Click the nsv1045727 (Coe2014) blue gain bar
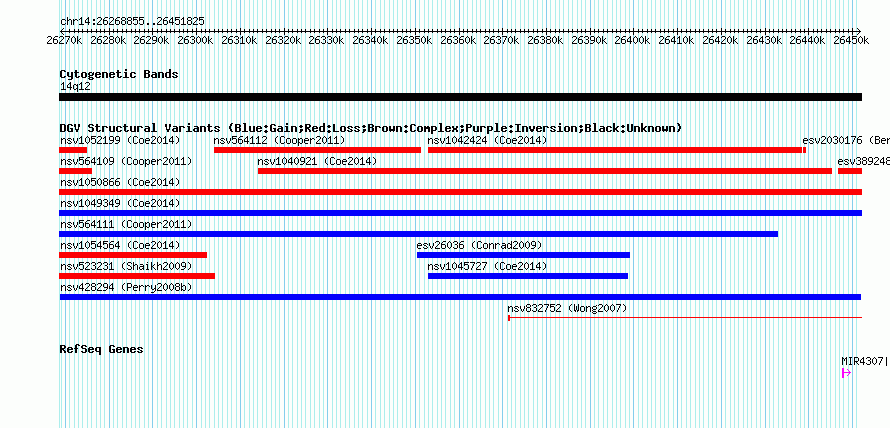This screenshot has width=890, height=428. [528, 276]
